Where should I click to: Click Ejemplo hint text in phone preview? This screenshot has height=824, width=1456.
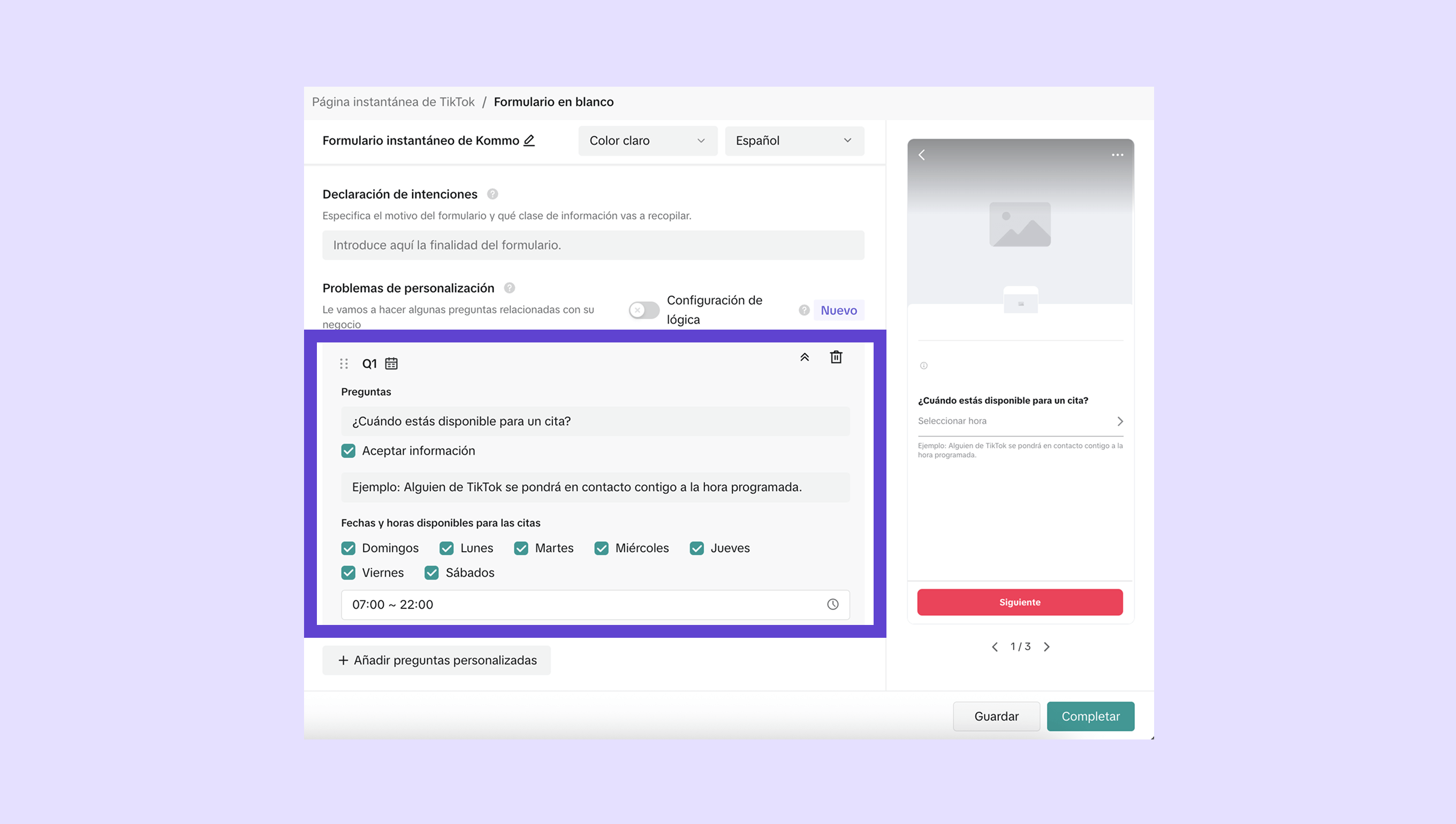1020,451
